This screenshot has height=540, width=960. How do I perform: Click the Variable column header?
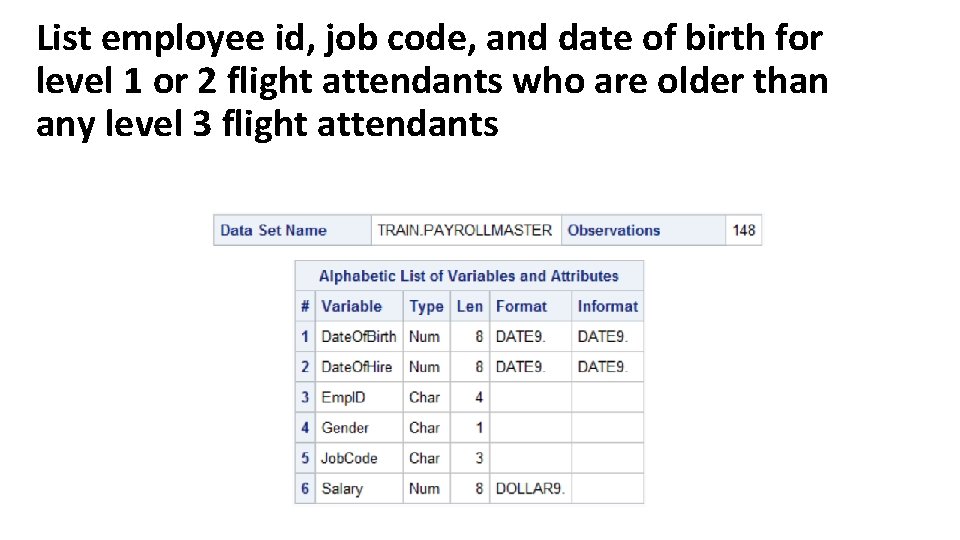359,306
